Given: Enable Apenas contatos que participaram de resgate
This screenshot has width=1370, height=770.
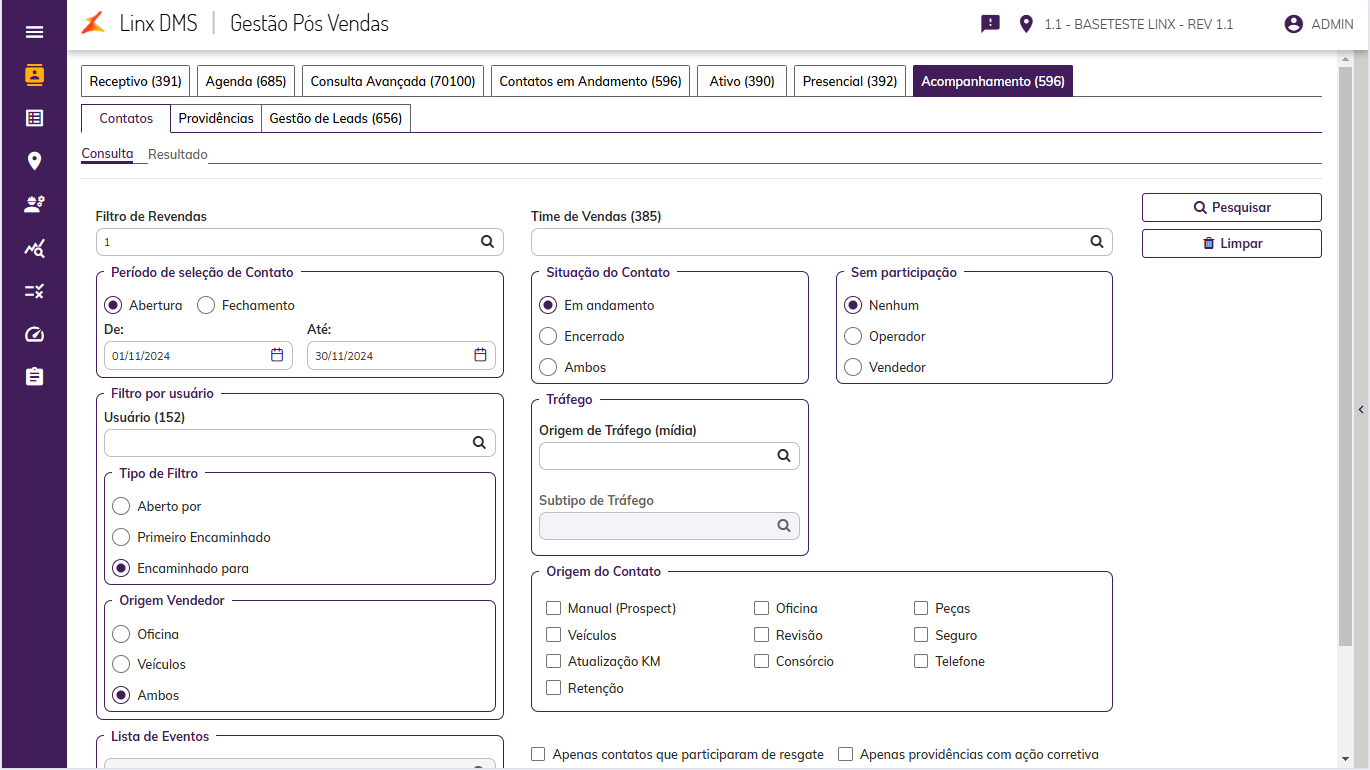Looking at the screenshot, I should point(538,754).
